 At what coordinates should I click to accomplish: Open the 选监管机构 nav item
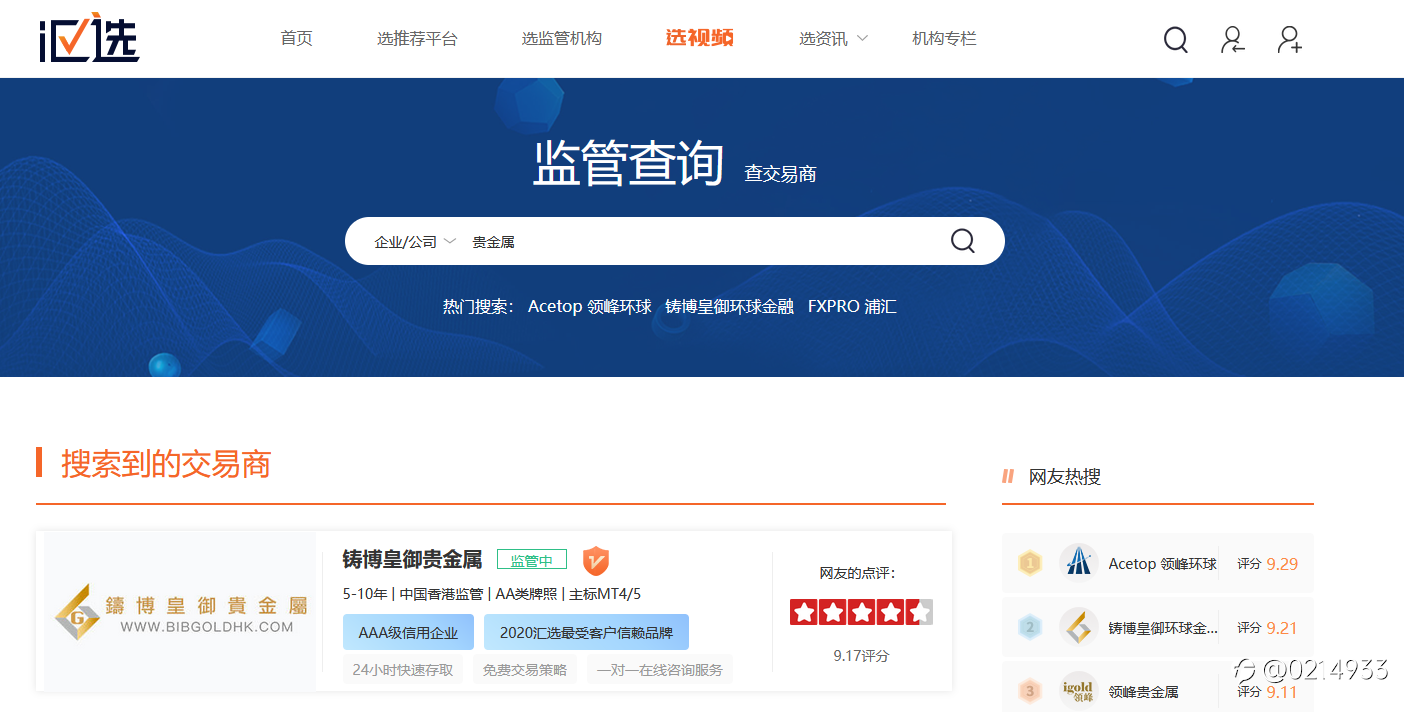click(x=561, y=38)
